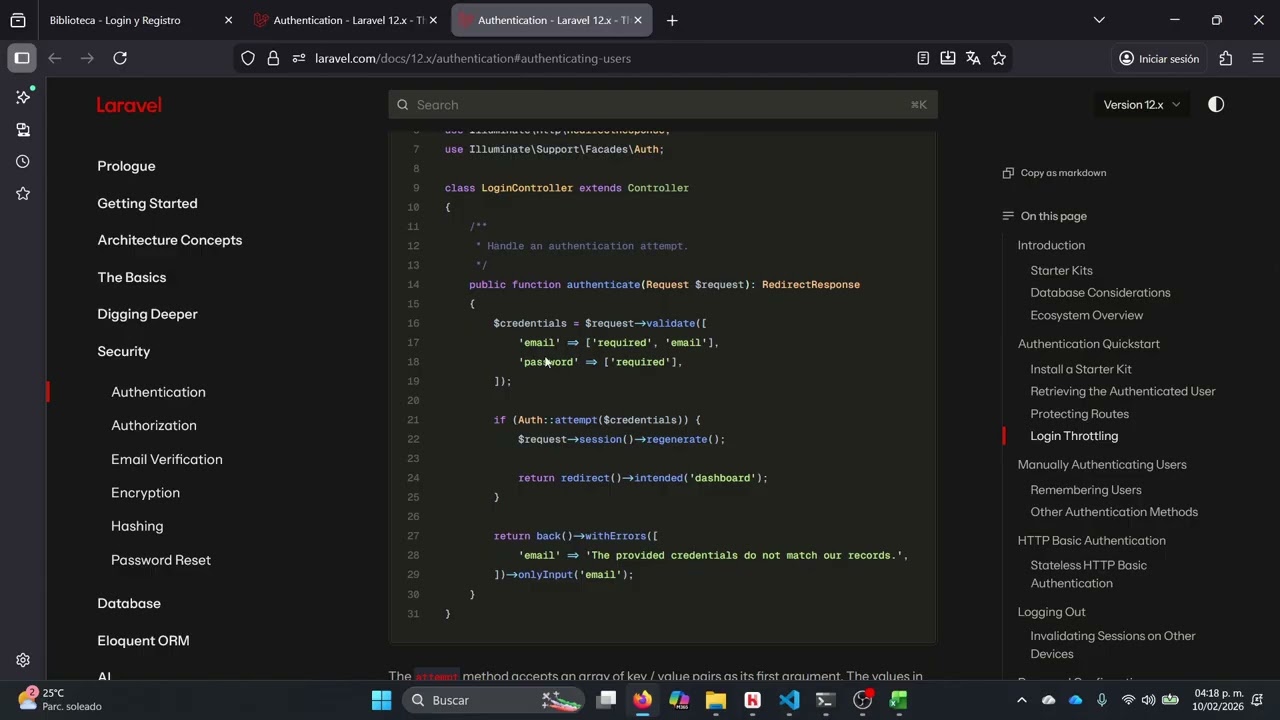Translate this page icon
The width and height of the screenshot is (1280, 720).
[x=973, y=58]
